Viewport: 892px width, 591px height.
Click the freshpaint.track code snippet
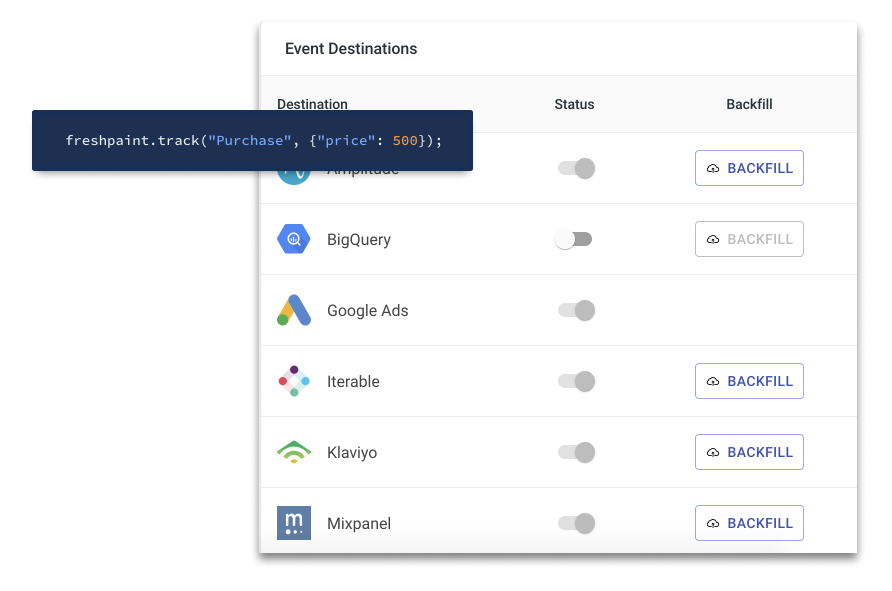pyautogui.click(x=253, y=140)
